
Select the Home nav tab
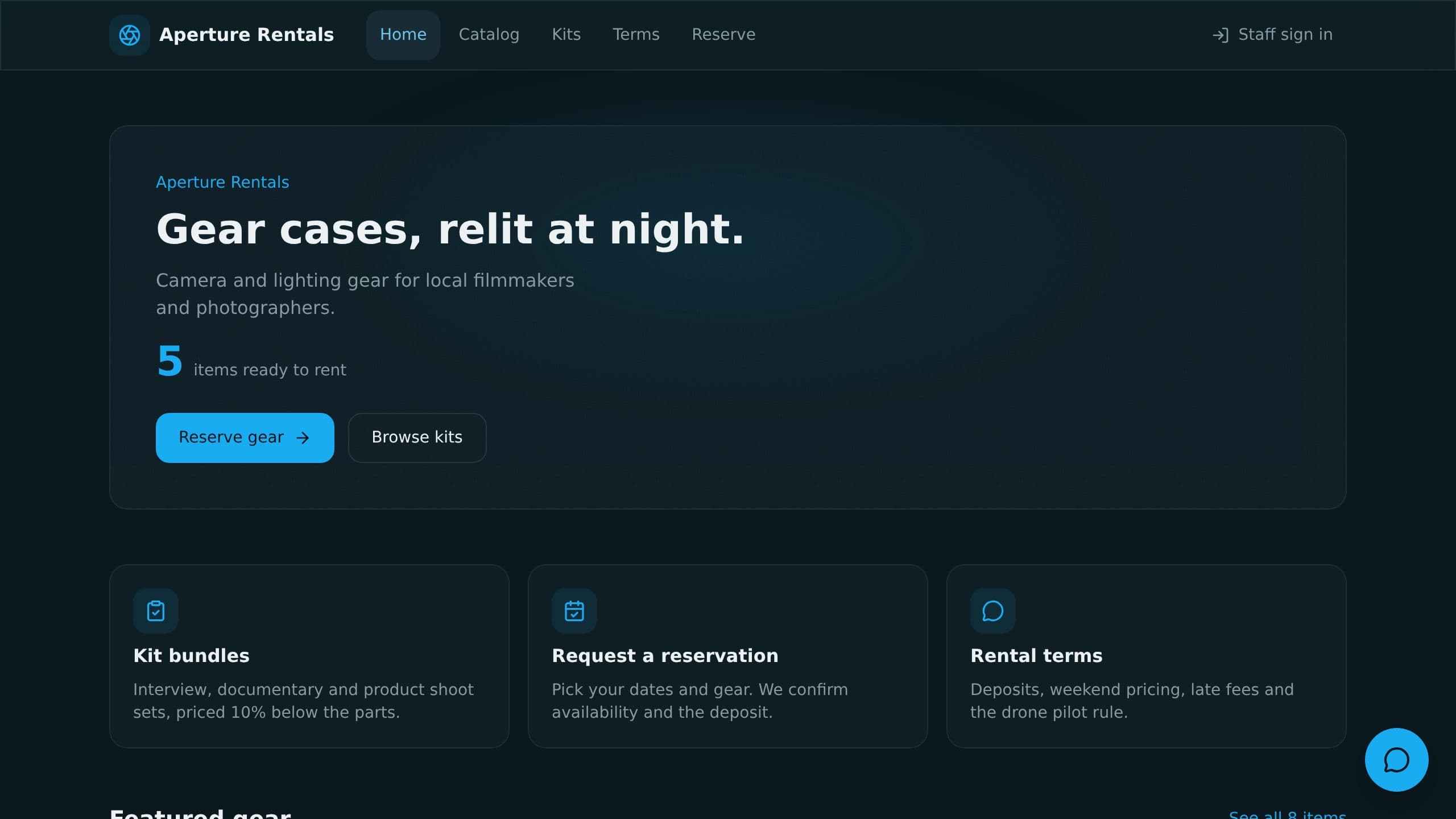[x=403, y=35]
